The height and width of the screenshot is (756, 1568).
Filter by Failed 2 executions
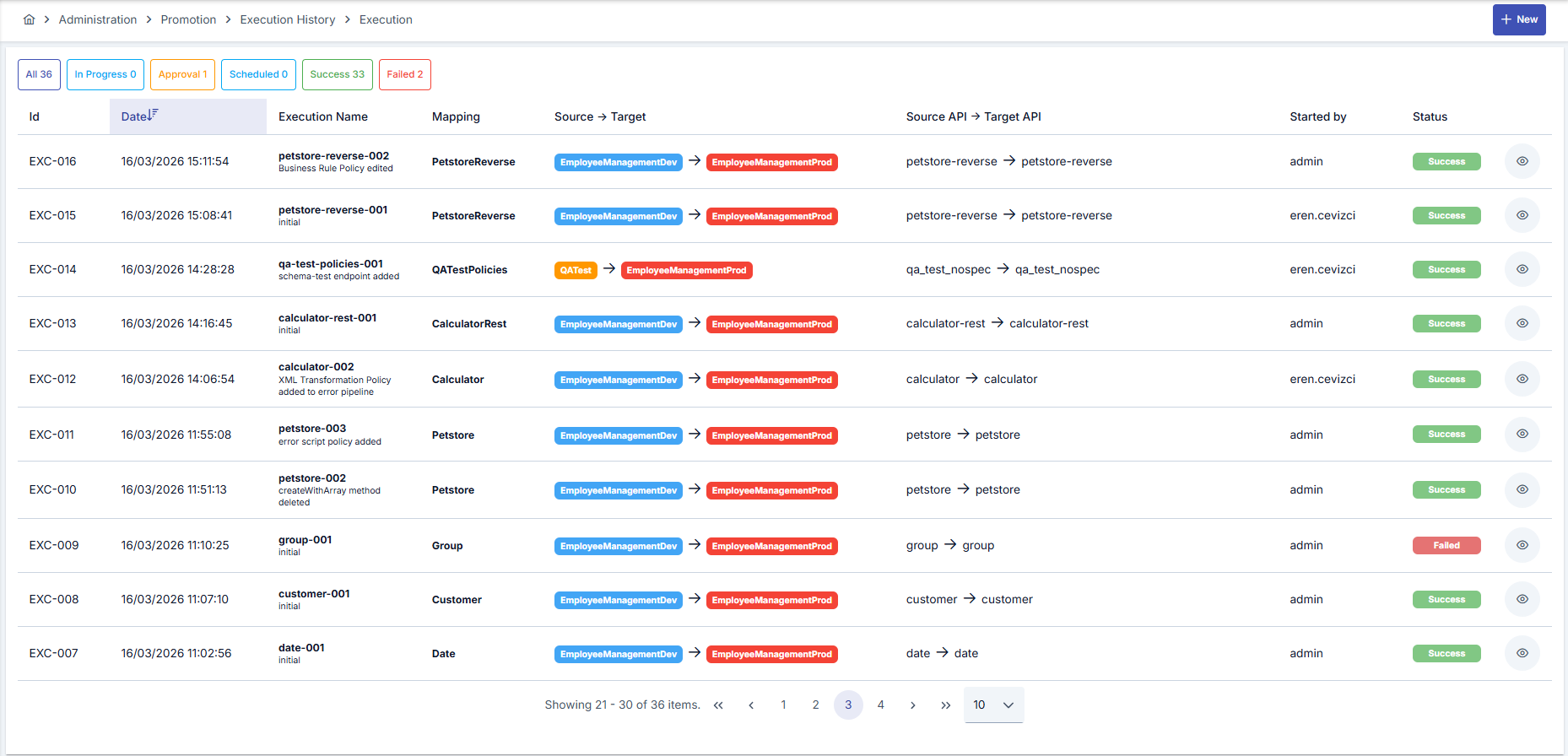[405, 74]
